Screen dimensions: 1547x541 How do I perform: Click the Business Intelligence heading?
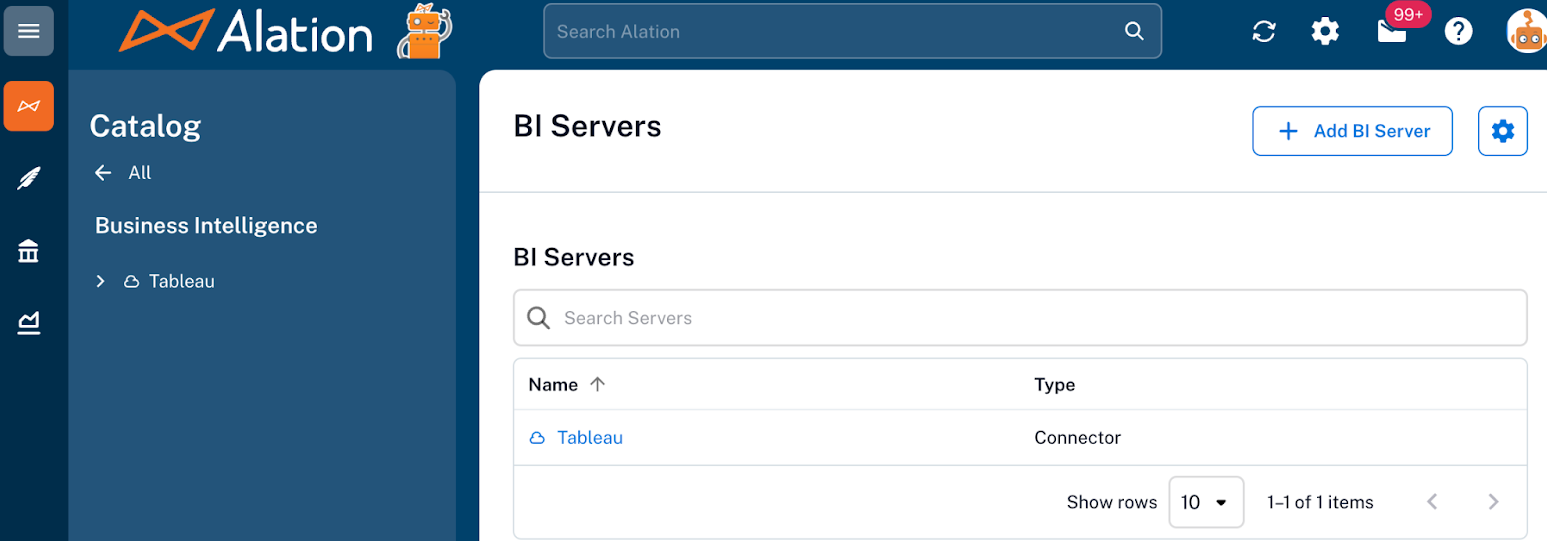coord(206,226)
